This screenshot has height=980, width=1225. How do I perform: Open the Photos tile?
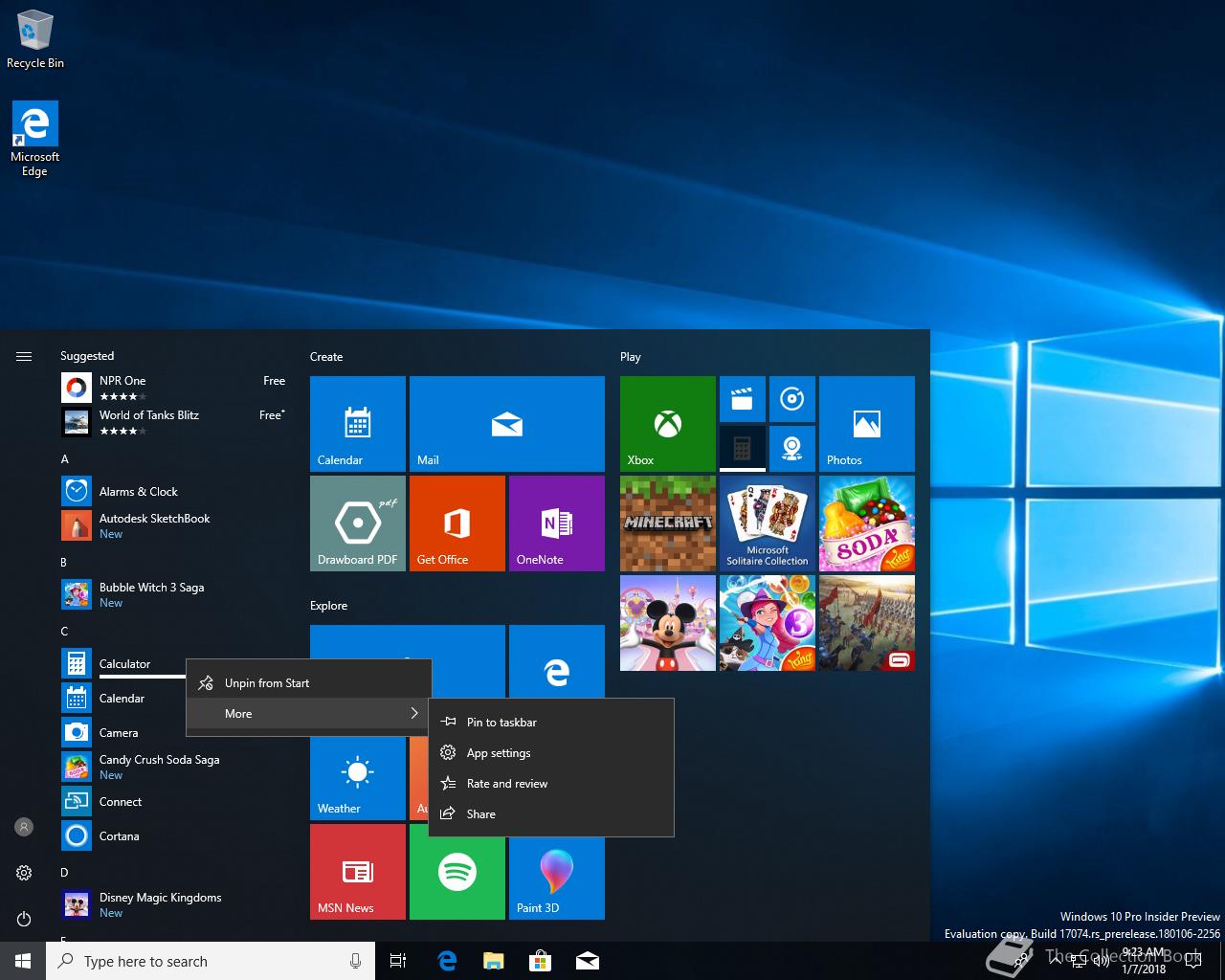click(x=867, y=424)
